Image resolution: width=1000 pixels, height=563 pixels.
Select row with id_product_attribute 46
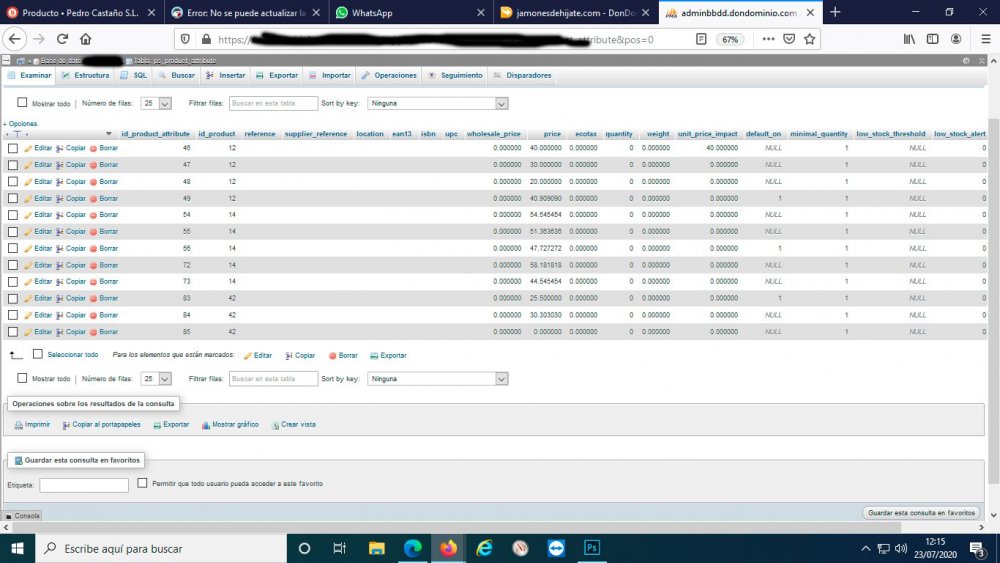click(x=13, y=148)
